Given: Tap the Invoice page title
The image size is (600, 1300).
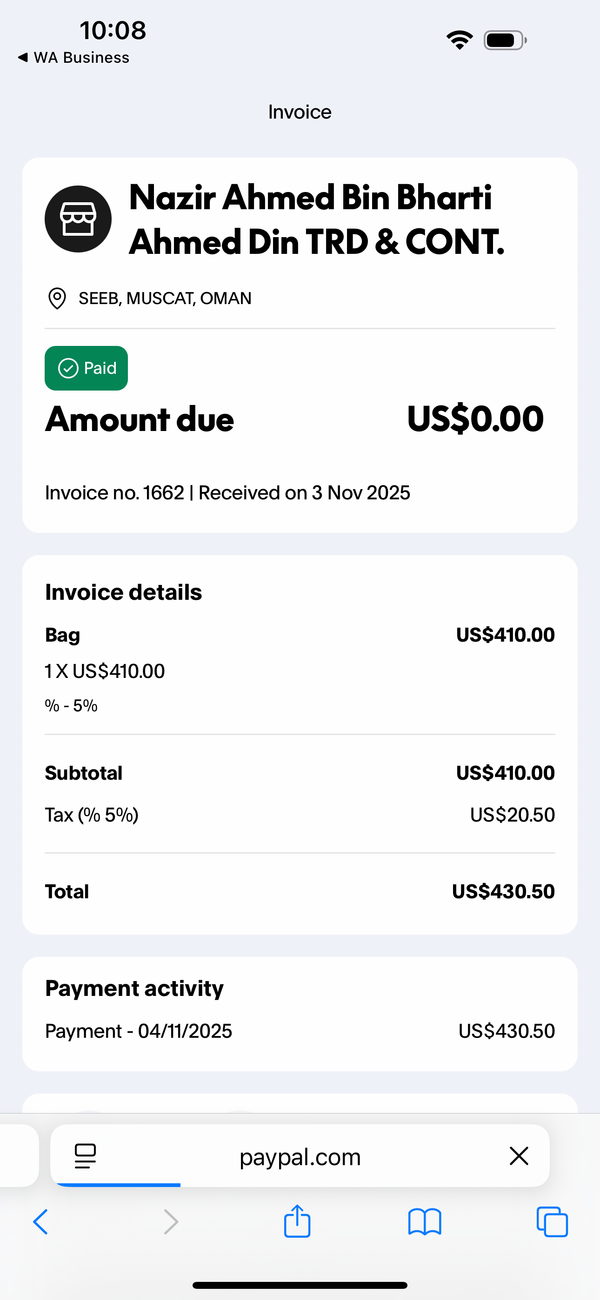Looking at the screenshot, I should click(x=300, y=112).
